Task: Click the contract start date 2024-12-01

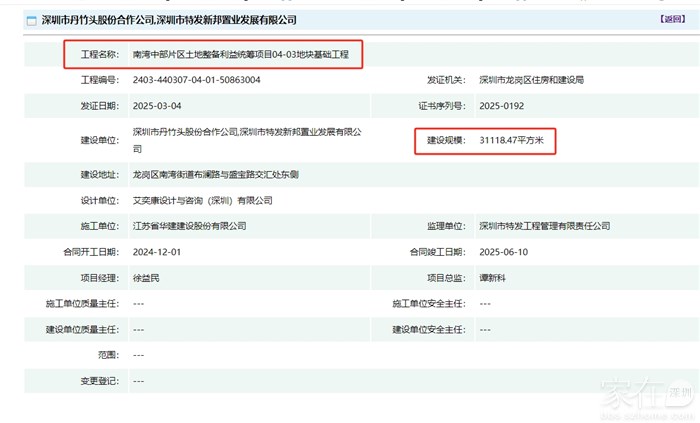Action: [x=156, y=252]
